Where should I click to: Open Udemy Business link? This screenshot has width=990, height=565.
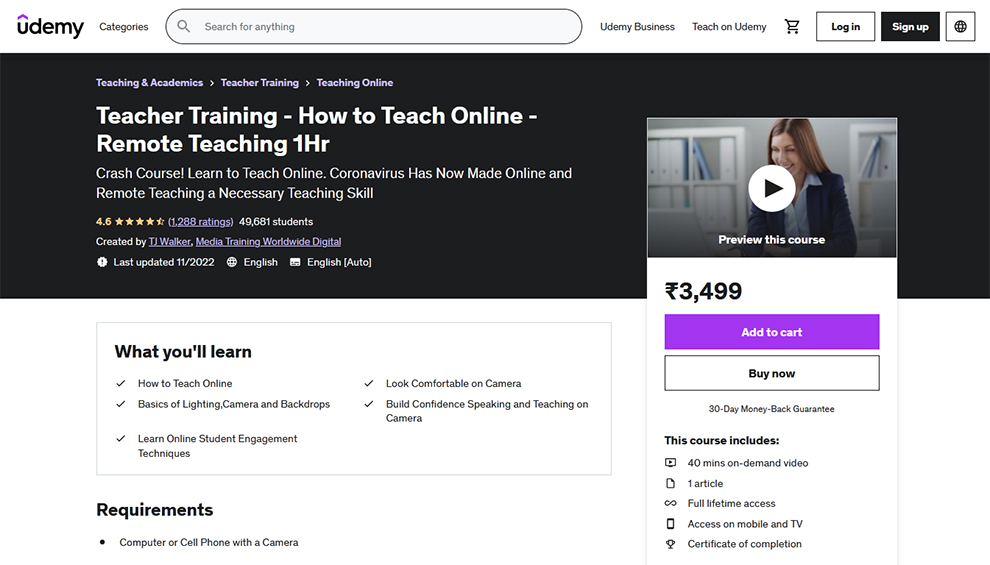tap(637, 27)
